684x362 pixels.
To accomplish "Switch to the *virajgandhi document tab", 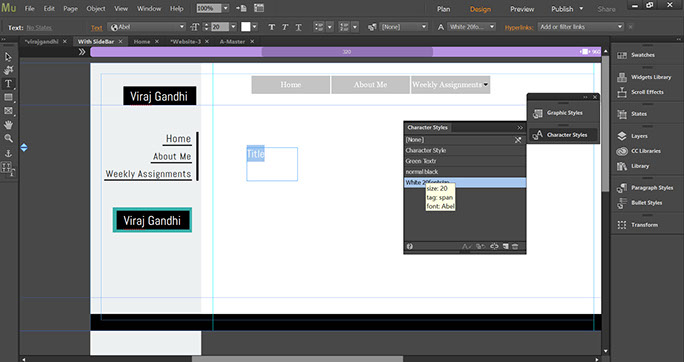I will pyautogui.click(x=42, y=41).
